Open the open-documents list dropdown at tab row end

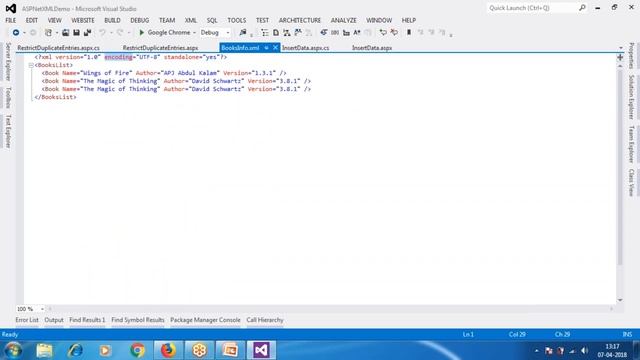pos(621,48)
